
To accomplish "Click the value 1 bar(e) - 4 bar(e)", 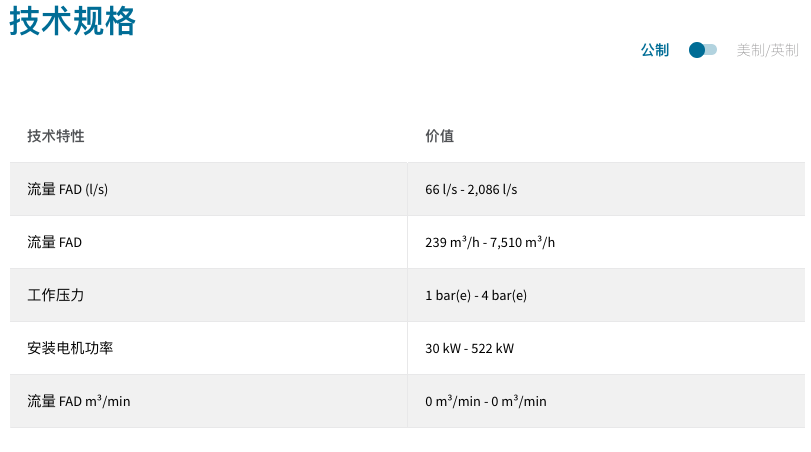I will (x=476, y=295).
